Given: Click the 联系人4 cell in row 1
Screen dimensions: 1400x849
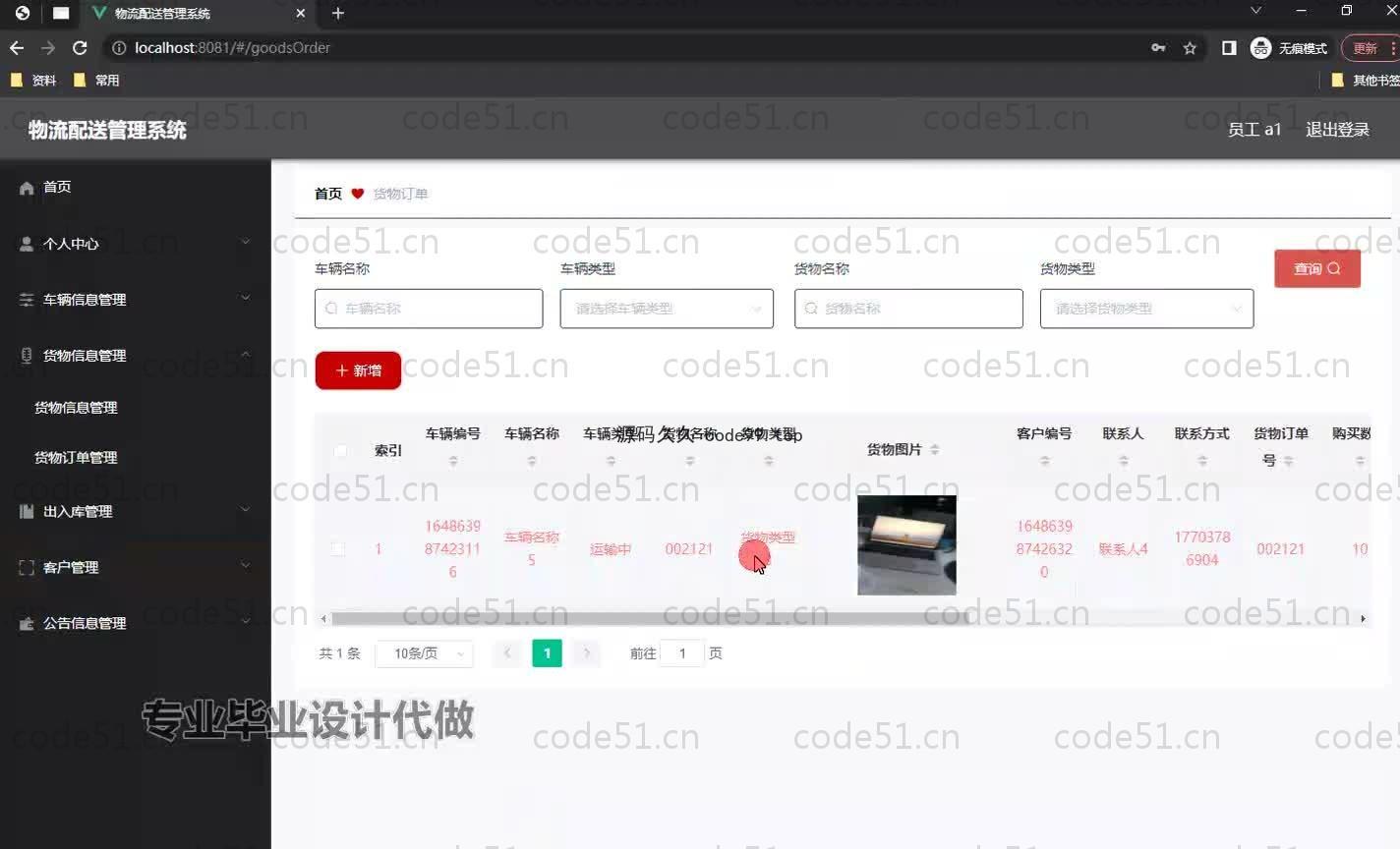Looking at the screenshot, I should [1123, 549].
